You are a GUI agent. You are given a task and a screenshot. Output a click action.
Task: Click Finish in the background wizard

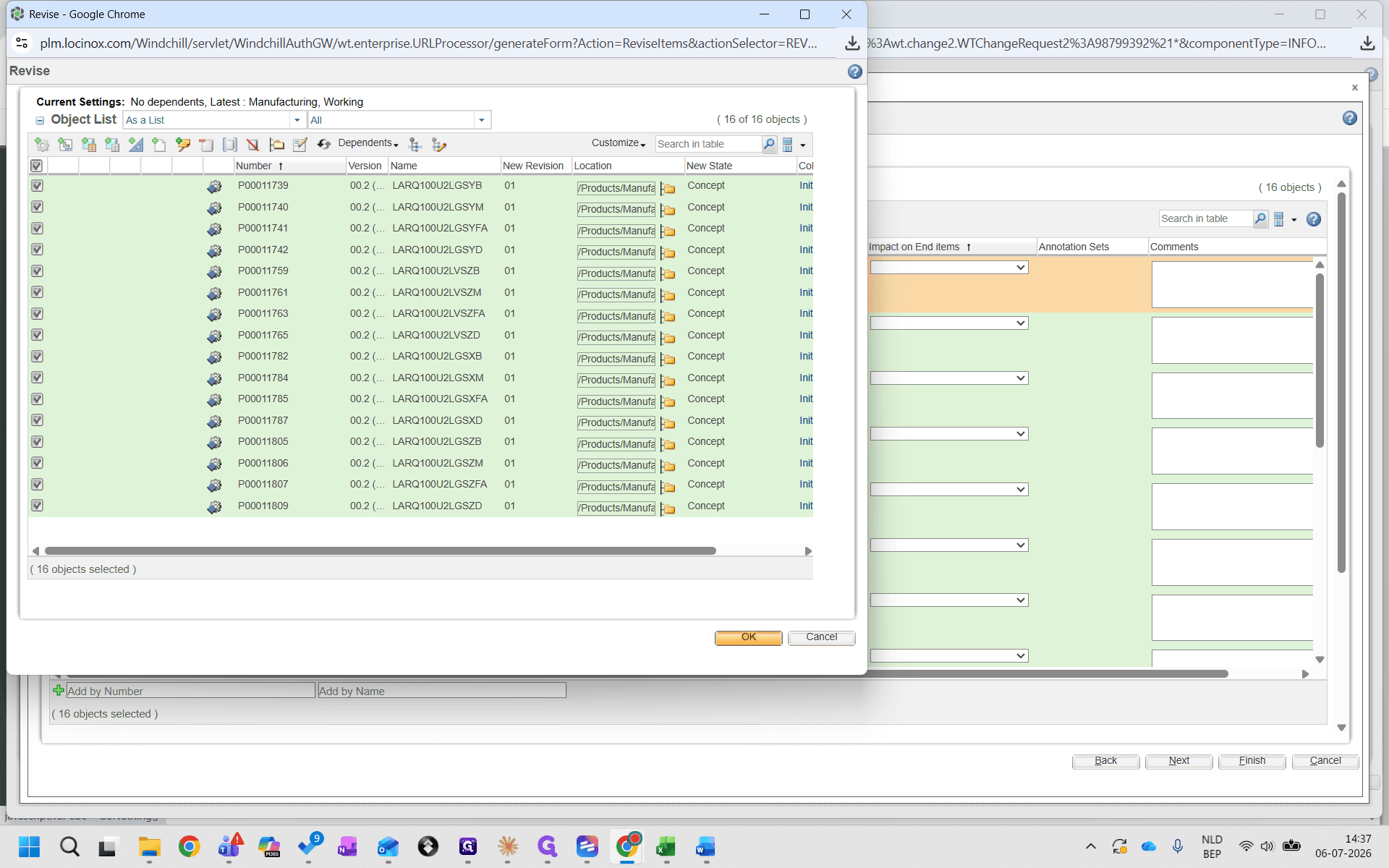(x=1252, y=761)
